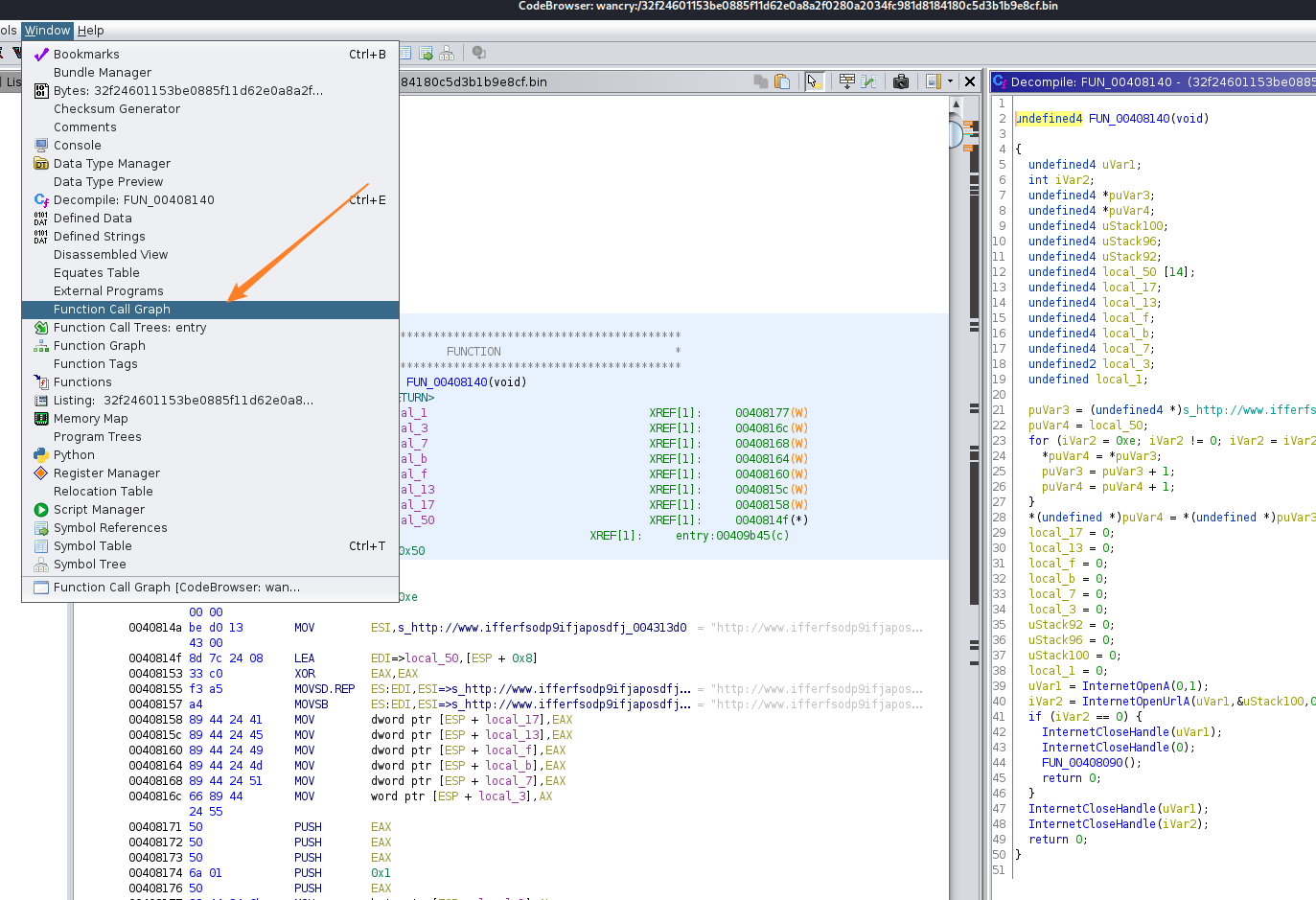Screen dimensions: 1316x900
Task: Open Disassembled View
Action: (210, 255)
